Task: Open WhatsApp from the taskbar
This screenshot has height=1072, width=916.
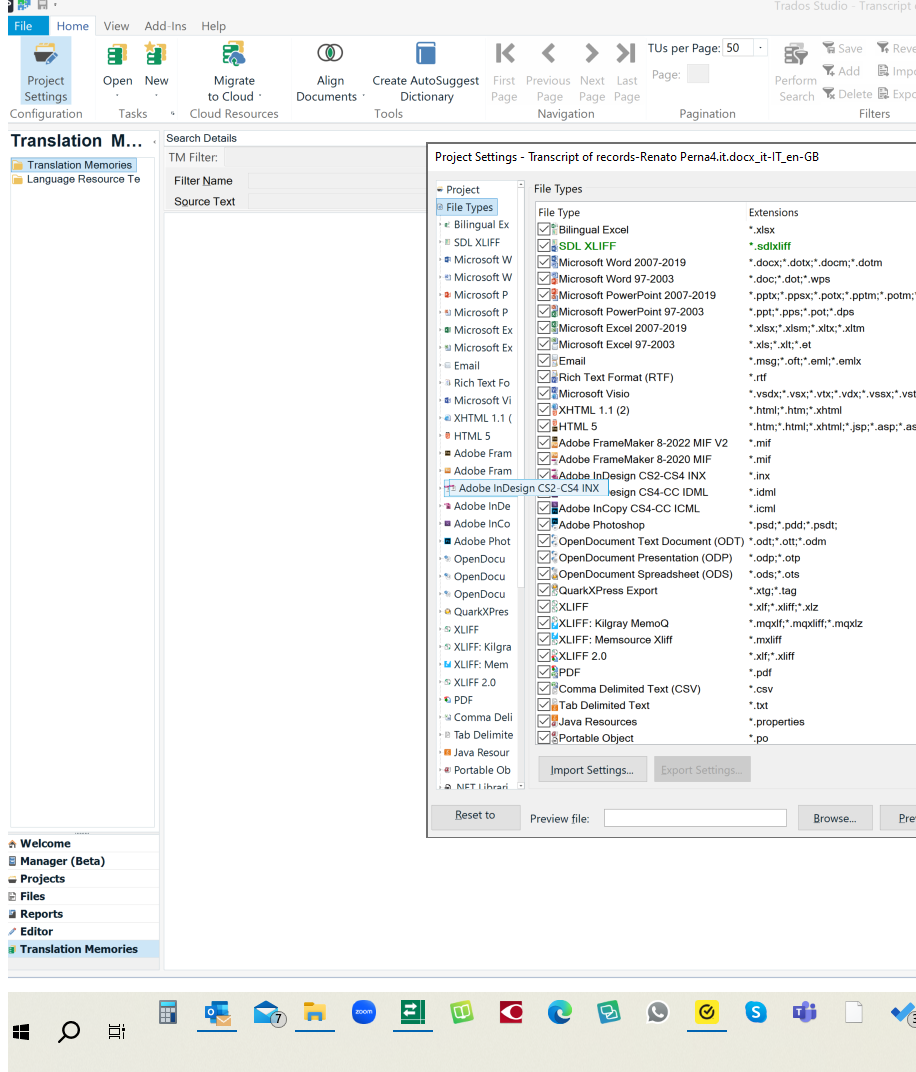Action: 658,1013
